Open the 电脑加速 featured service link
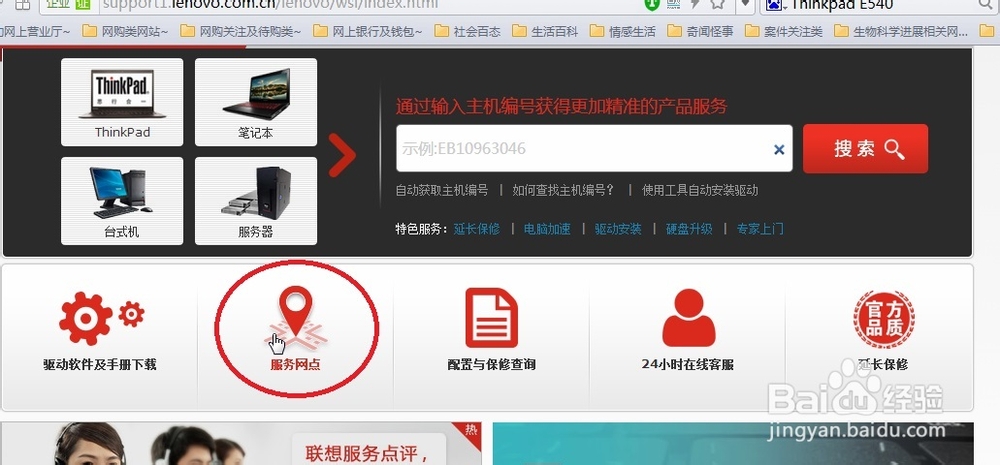The width and height of the screenshot is (1000, 465). pos(547,229)
